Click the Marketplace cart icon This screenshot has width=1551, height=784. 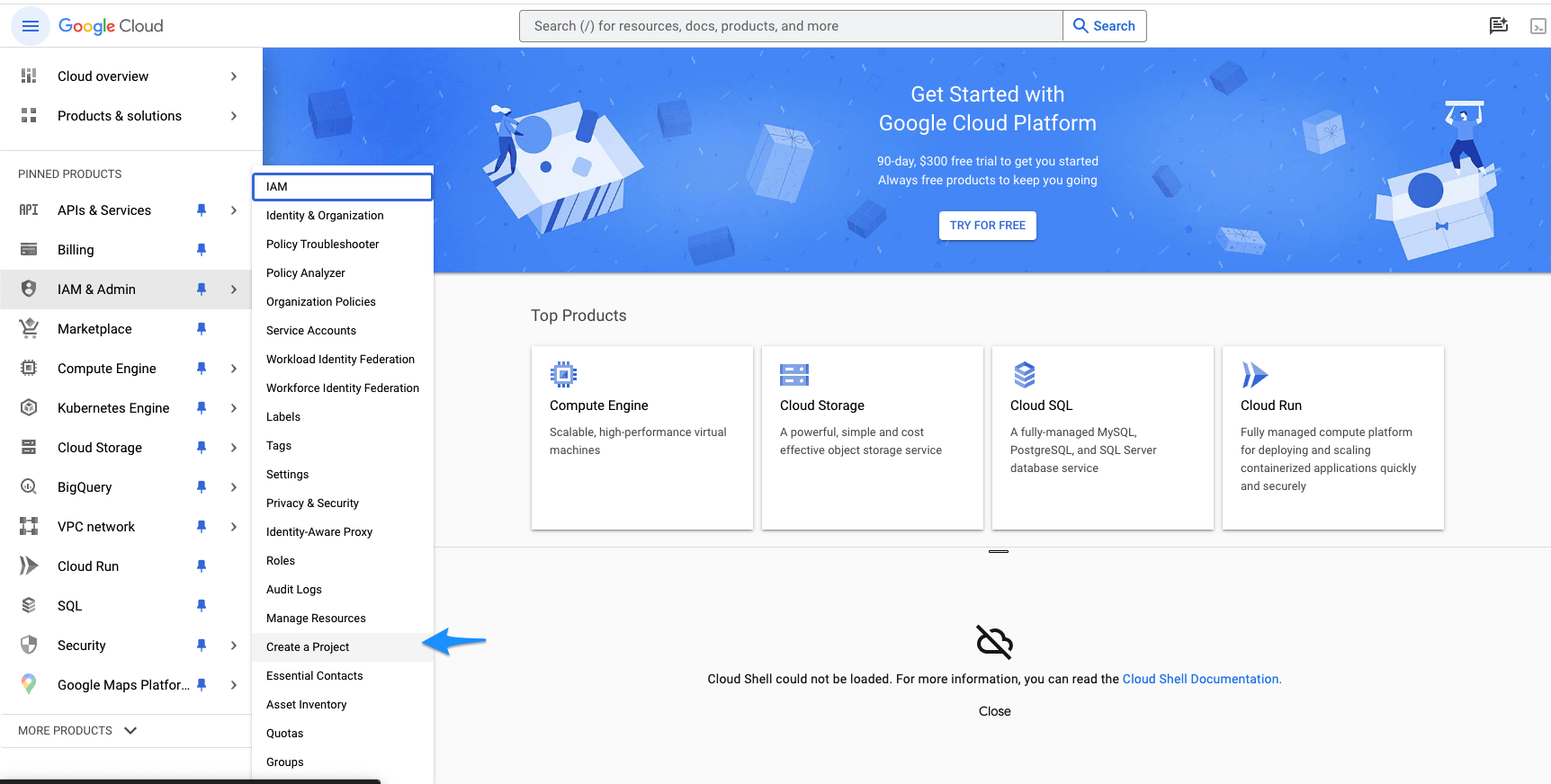[29, 328]
